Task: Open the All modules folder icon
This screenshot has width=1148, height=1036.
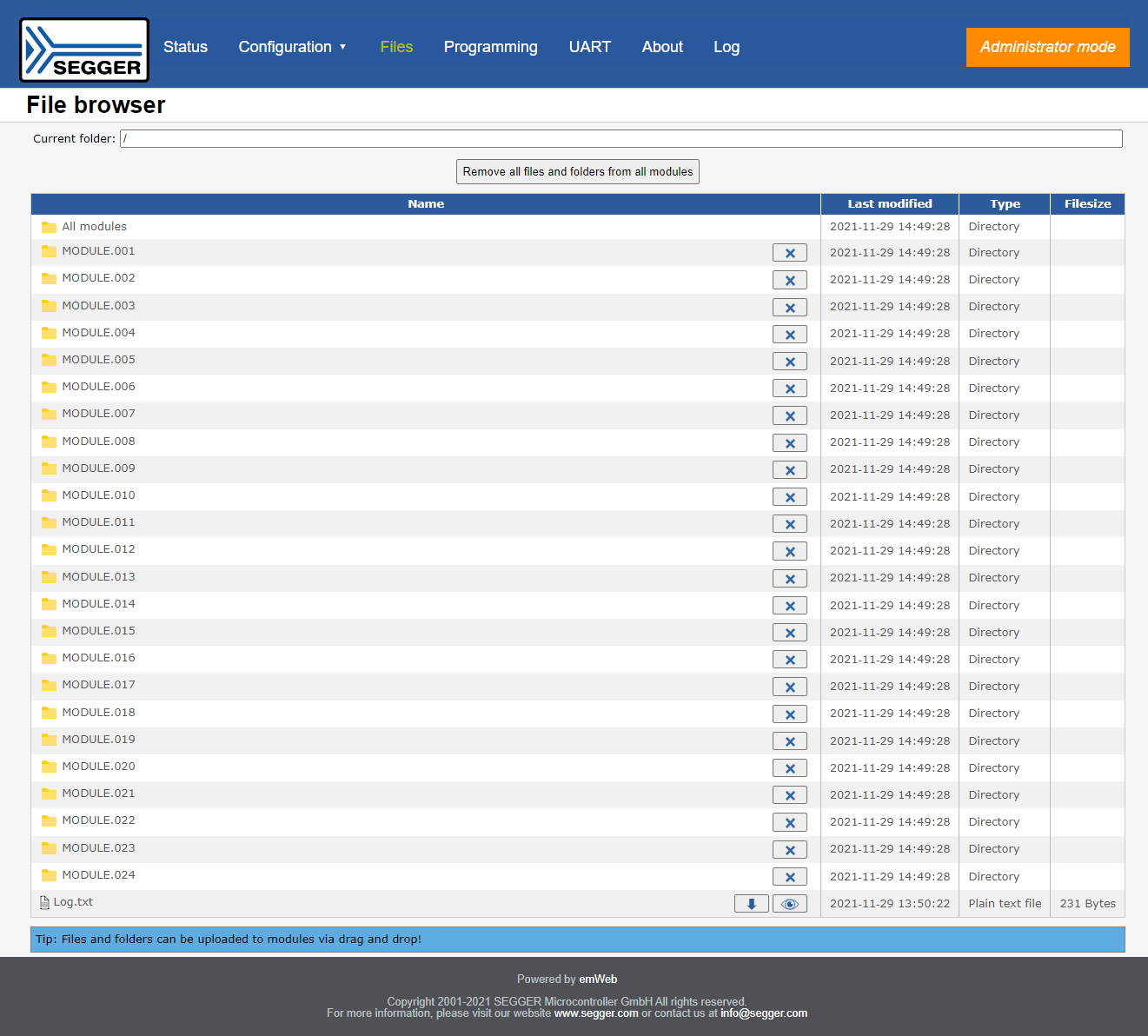Action: [50, 227]
